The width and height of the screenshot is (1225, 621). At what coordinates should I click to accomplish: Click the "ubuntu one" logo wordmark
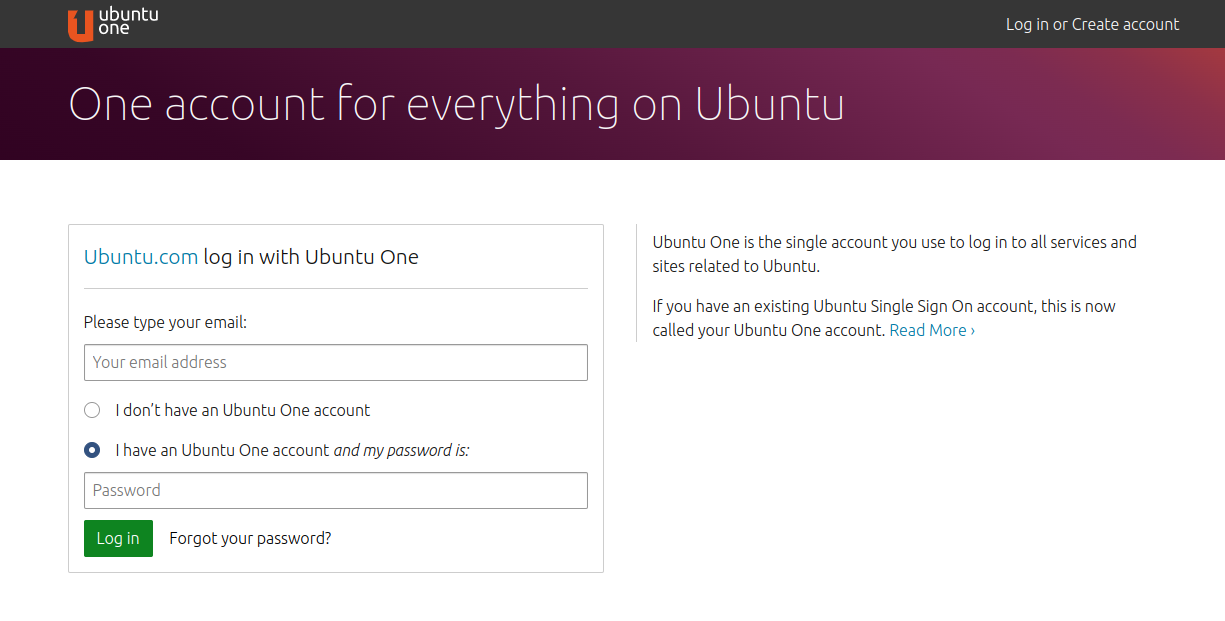click(131, 23)
